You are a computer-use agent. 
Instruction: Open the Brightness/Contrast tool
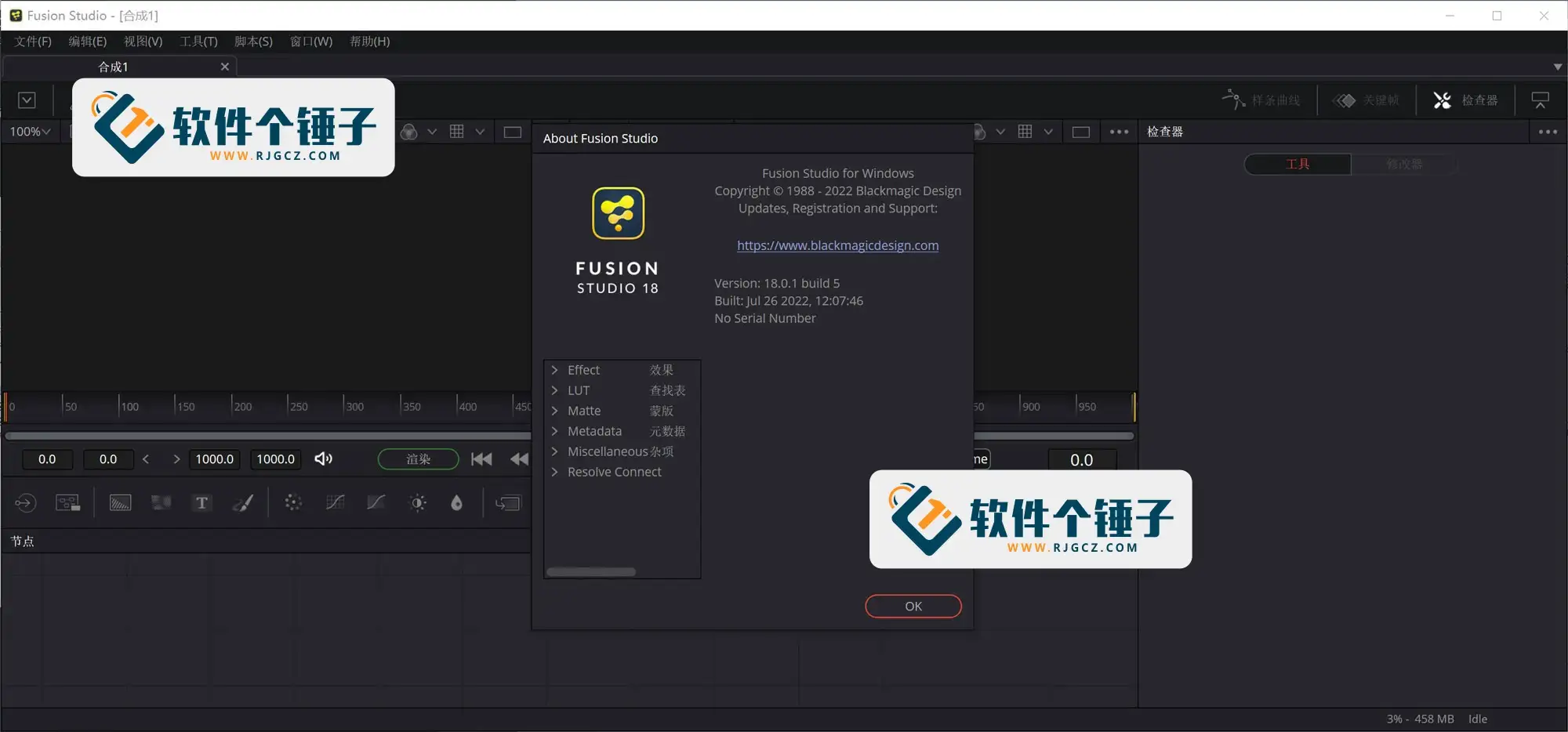[x=418, y=502]
